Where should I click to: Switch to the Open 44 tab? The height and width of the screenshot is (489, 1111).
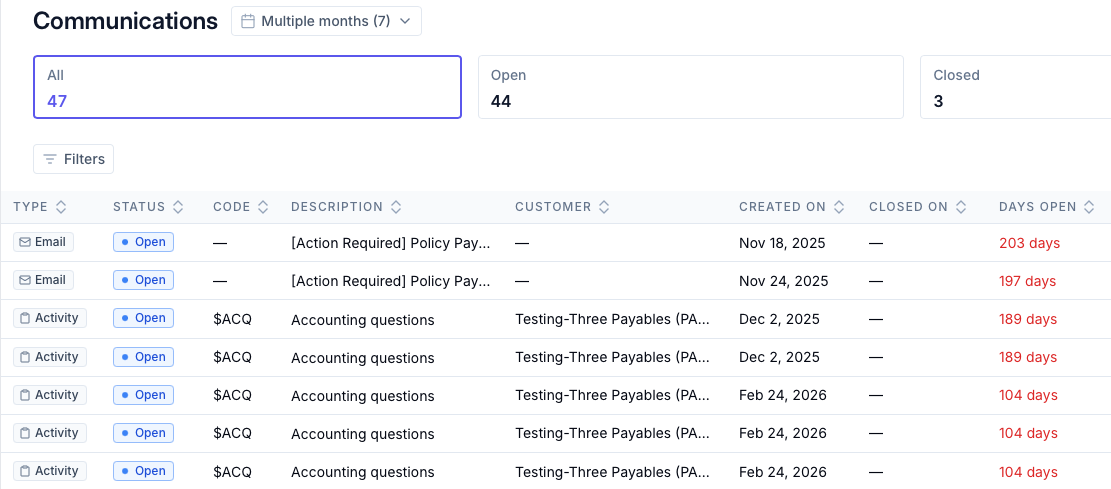(691, 87)
